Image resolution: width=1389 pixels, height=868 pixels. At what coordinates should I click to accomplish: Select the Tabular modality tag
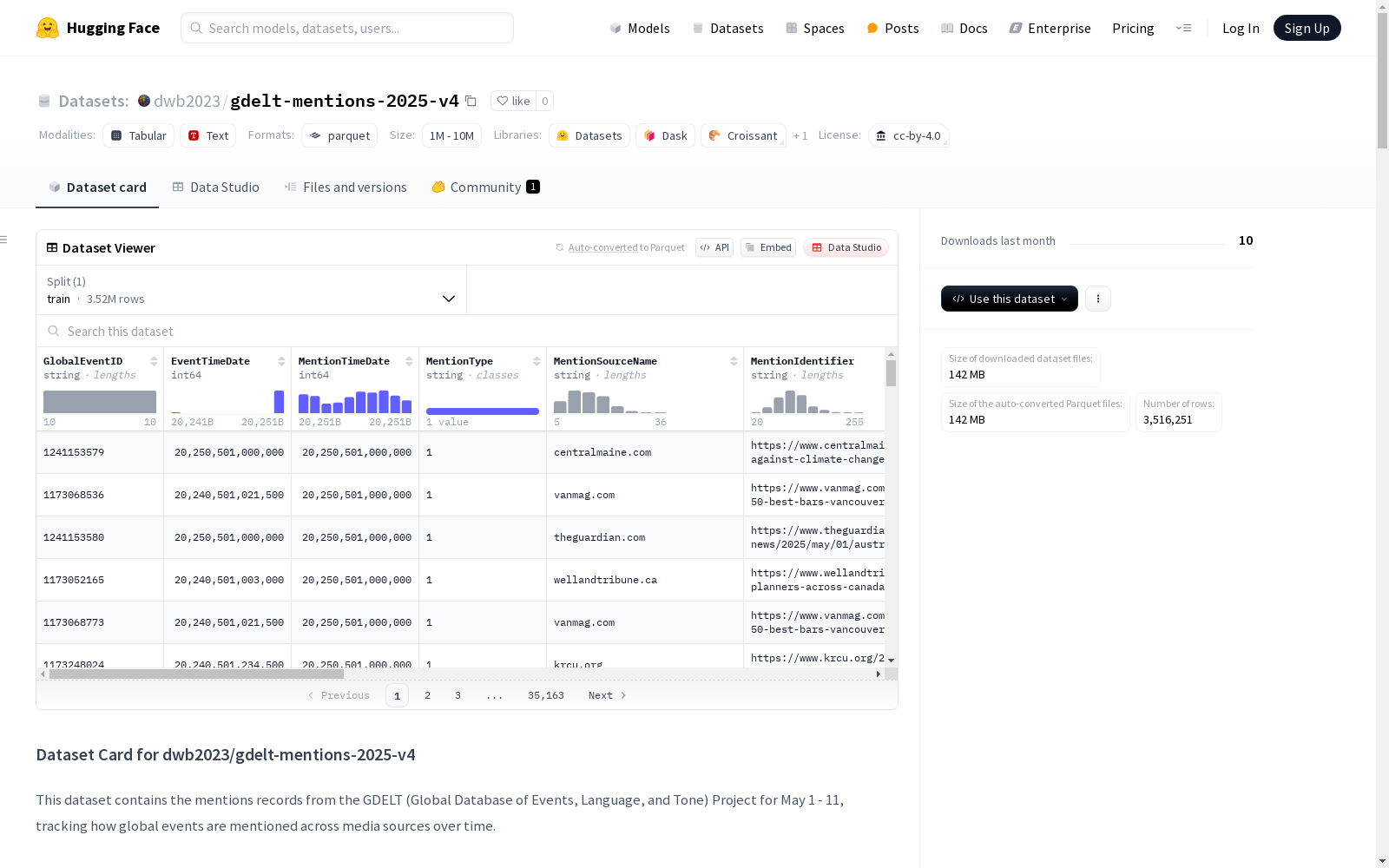pos(139,135)
